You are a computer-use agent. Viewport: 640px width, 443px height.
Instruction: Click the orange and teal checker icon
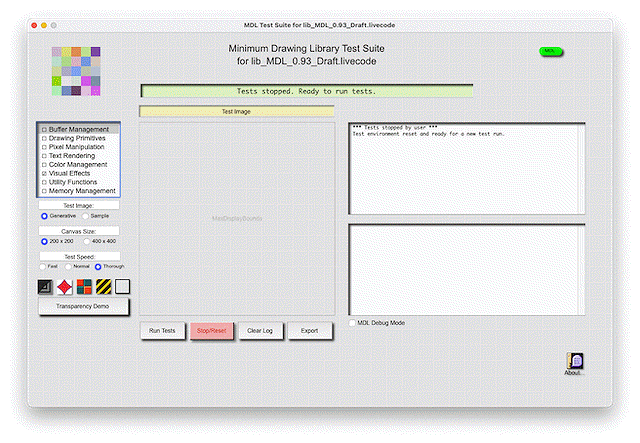click(x=84, y=287)
